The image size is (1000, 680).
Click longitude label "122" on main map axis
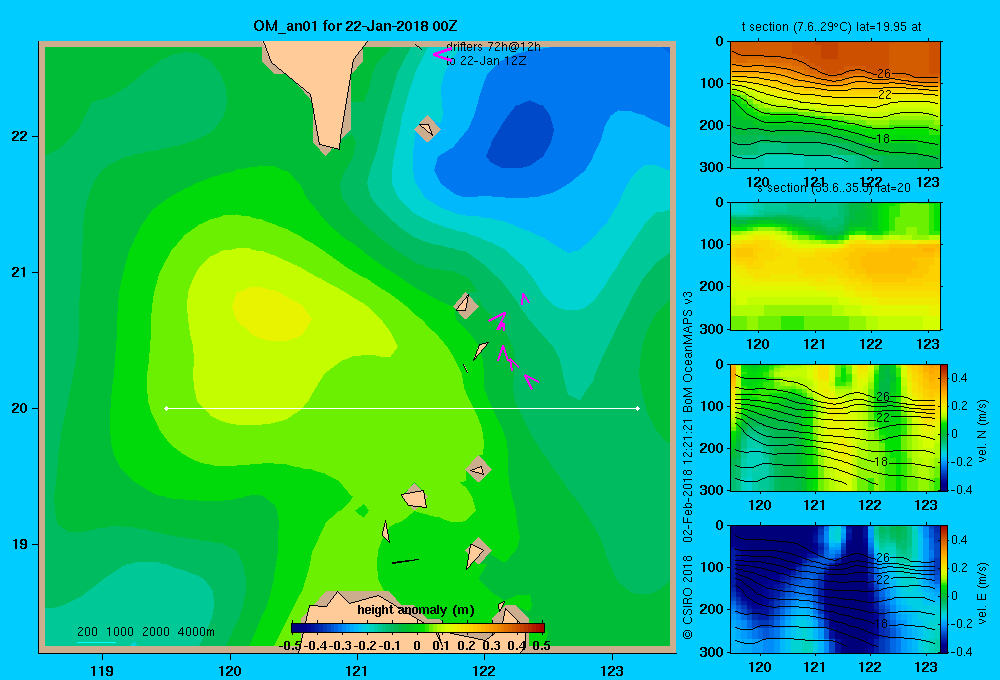484,670
